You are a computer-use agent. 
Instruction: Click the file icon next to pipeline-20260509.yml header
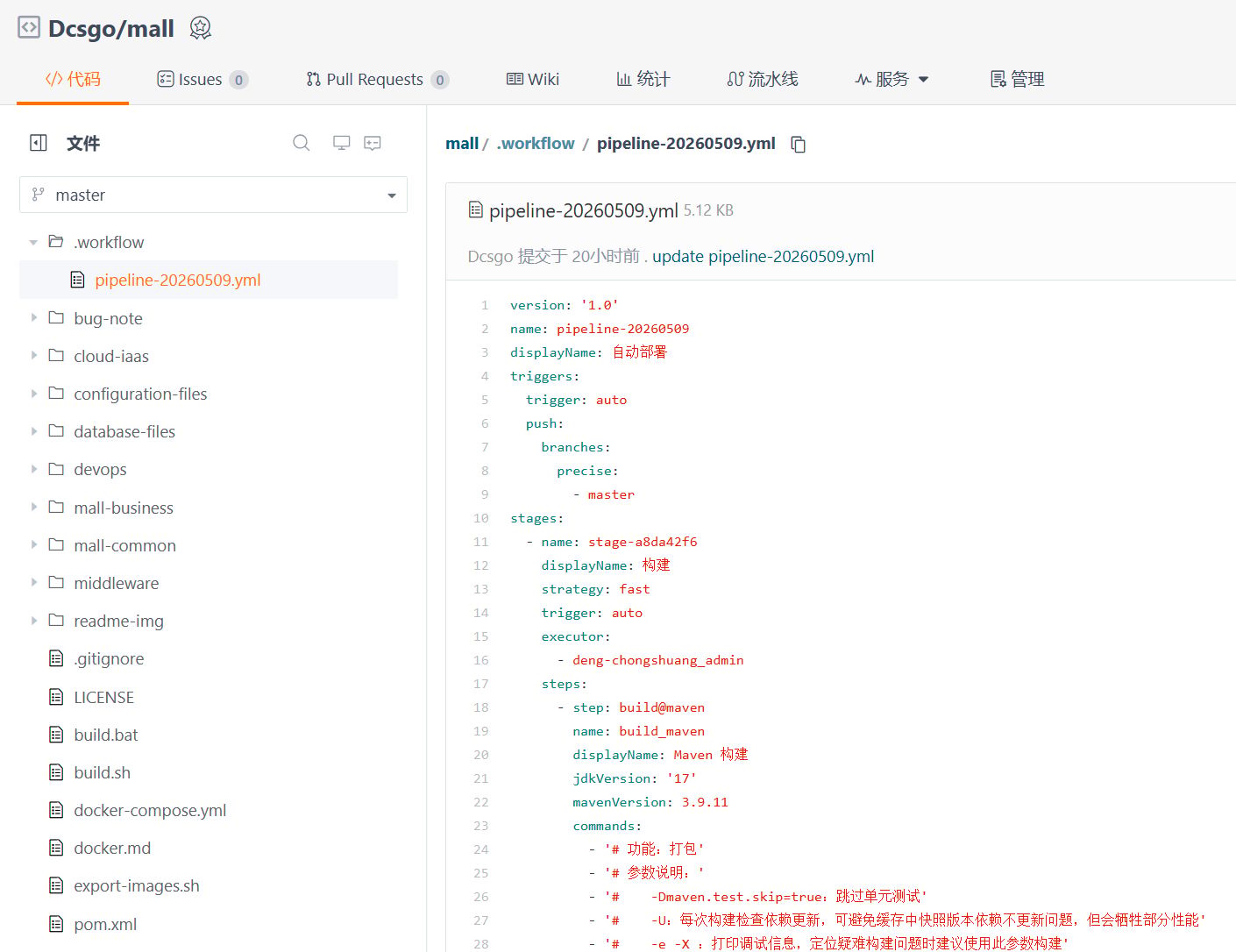[476, 210]
